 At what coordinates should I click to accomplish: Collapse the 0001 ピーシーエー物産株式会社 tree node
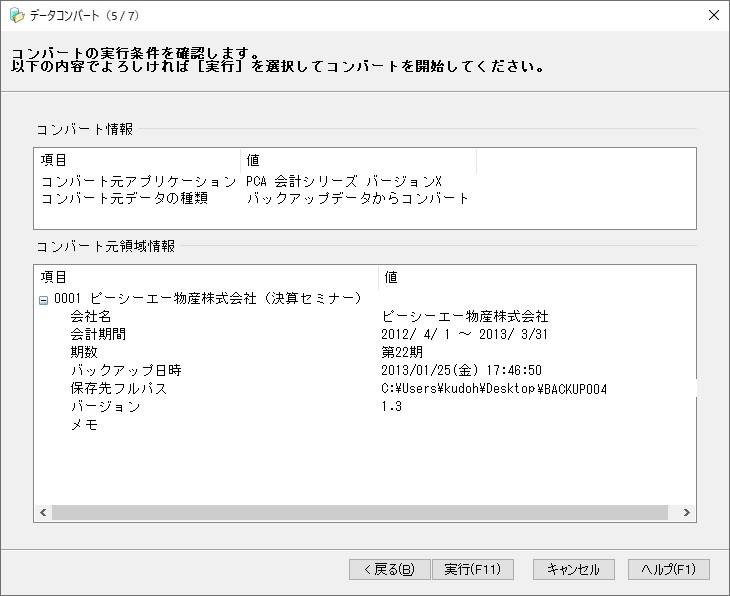click(43, 299)
